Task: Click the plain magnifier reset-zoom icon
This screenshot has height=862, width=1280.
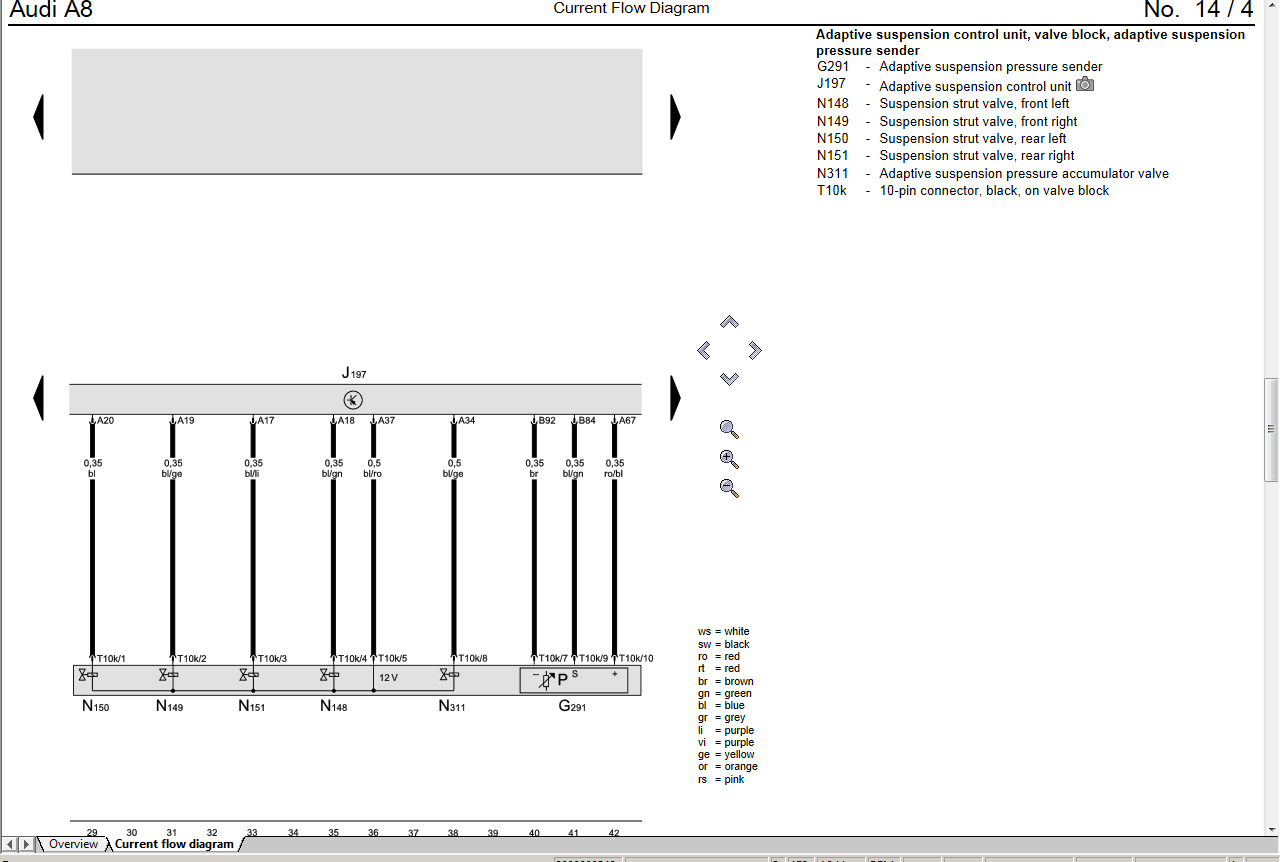Action: coord(729,430)
